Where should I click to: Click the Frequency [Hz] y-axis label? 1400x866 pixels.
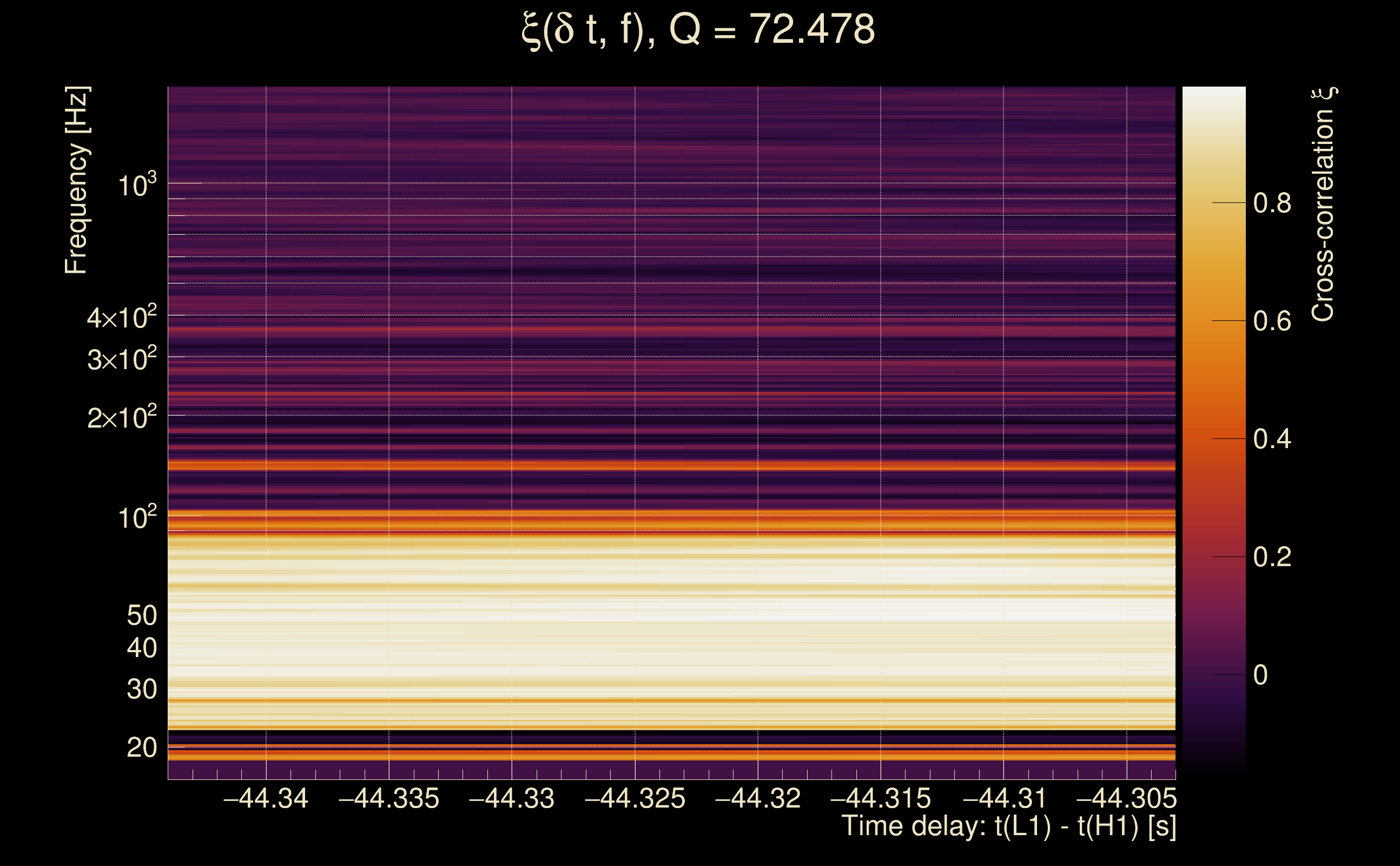coord(76,180)
